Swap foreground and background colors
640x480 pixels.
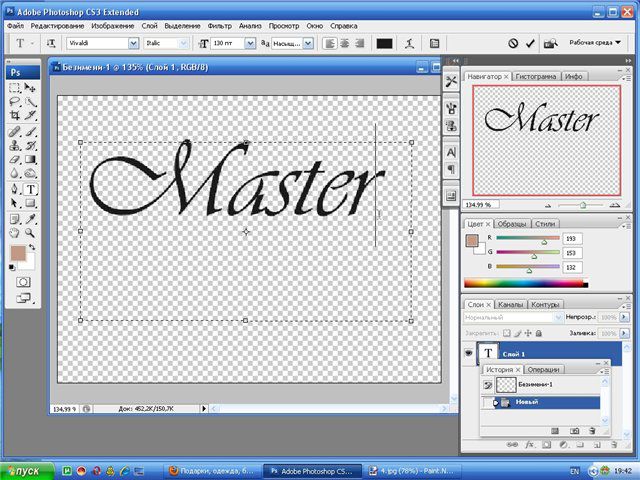coord(32,247)
